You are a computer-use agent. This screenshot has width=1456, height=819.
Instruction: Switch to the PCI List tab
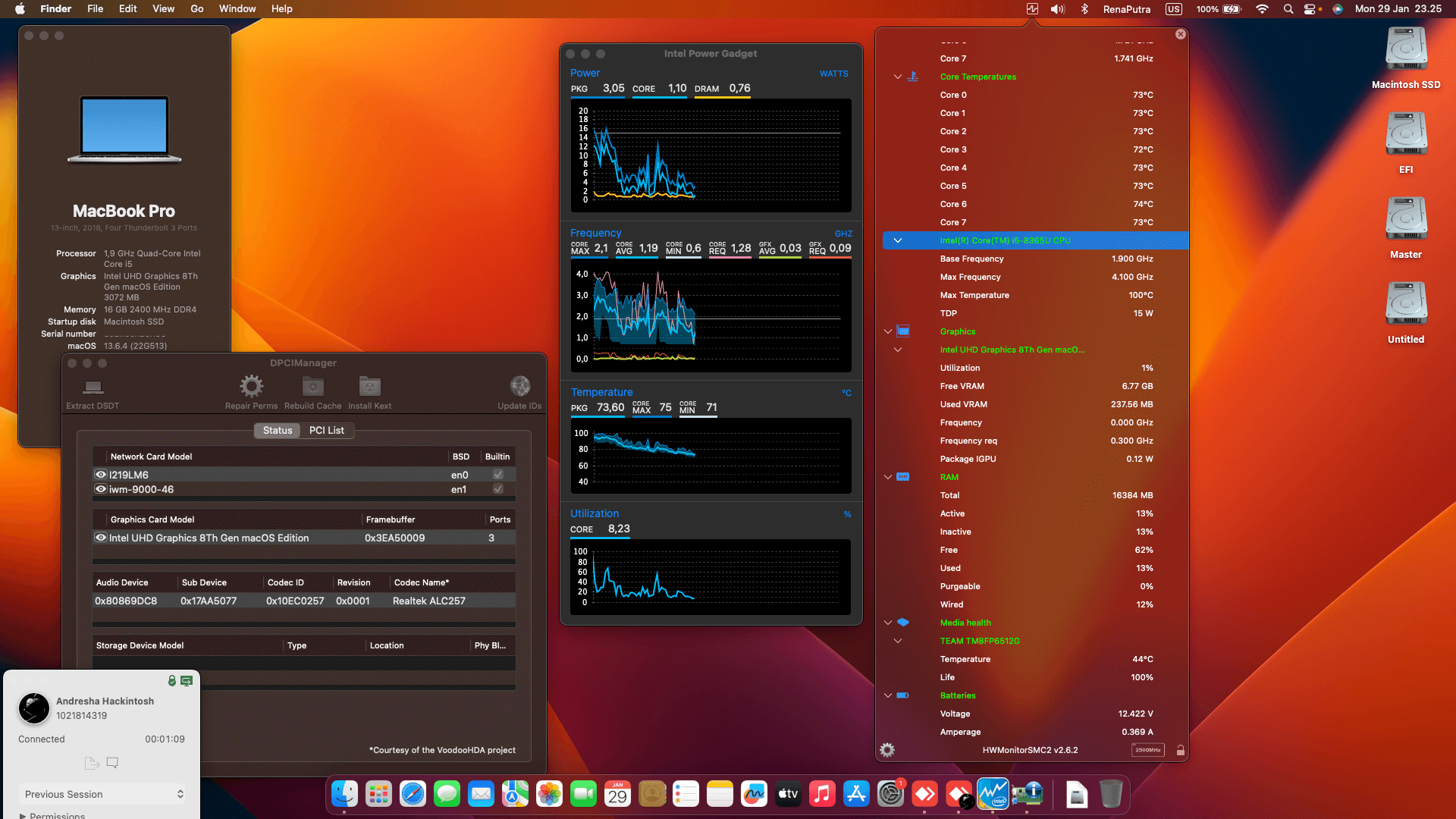(x=327, y=430)
